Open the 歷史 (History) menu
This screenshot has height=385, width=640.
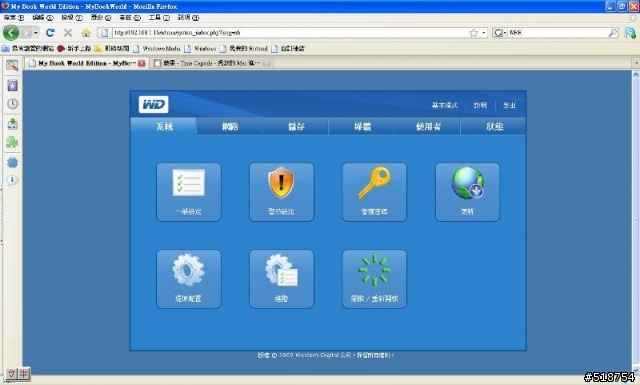coord(101,18)
